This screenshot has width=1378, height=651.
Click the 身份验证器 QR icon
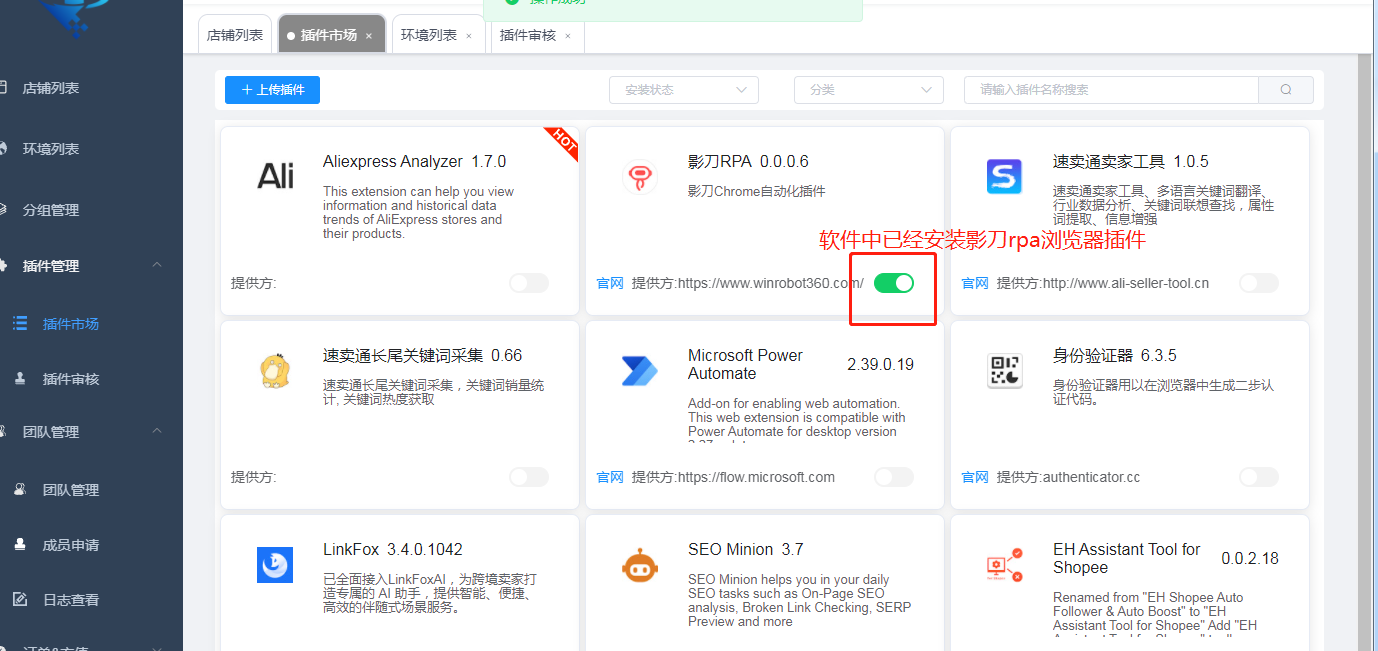coord(1005,371)
